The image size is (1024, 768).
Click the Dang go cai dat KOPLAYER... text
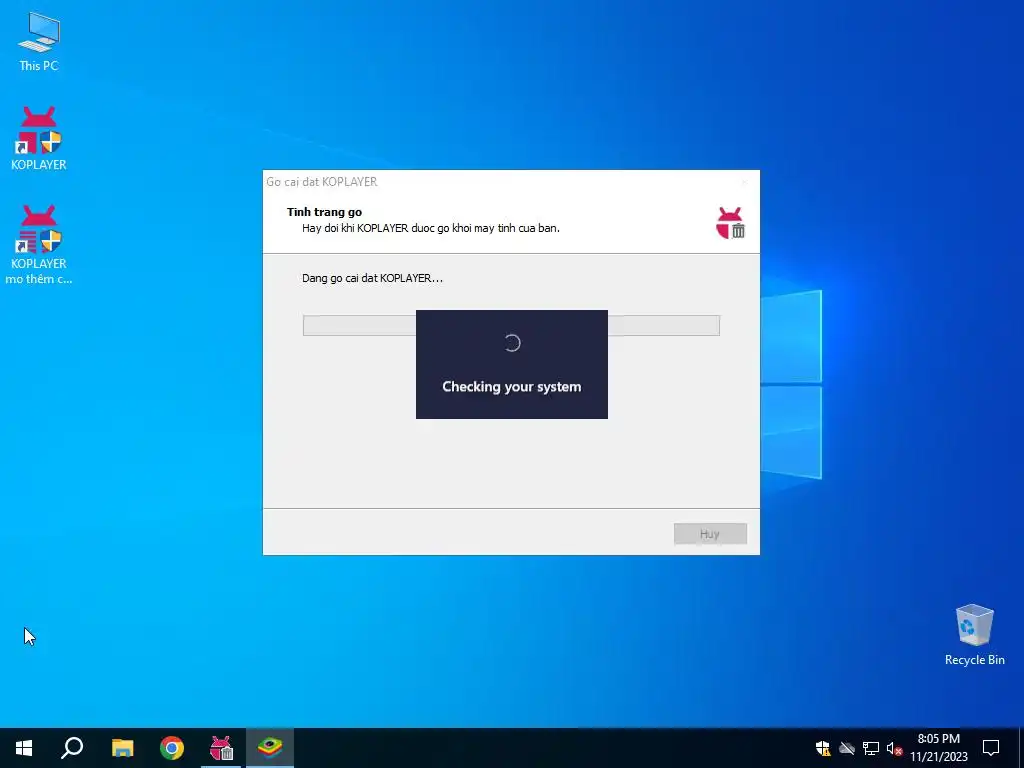coord(372,278)
